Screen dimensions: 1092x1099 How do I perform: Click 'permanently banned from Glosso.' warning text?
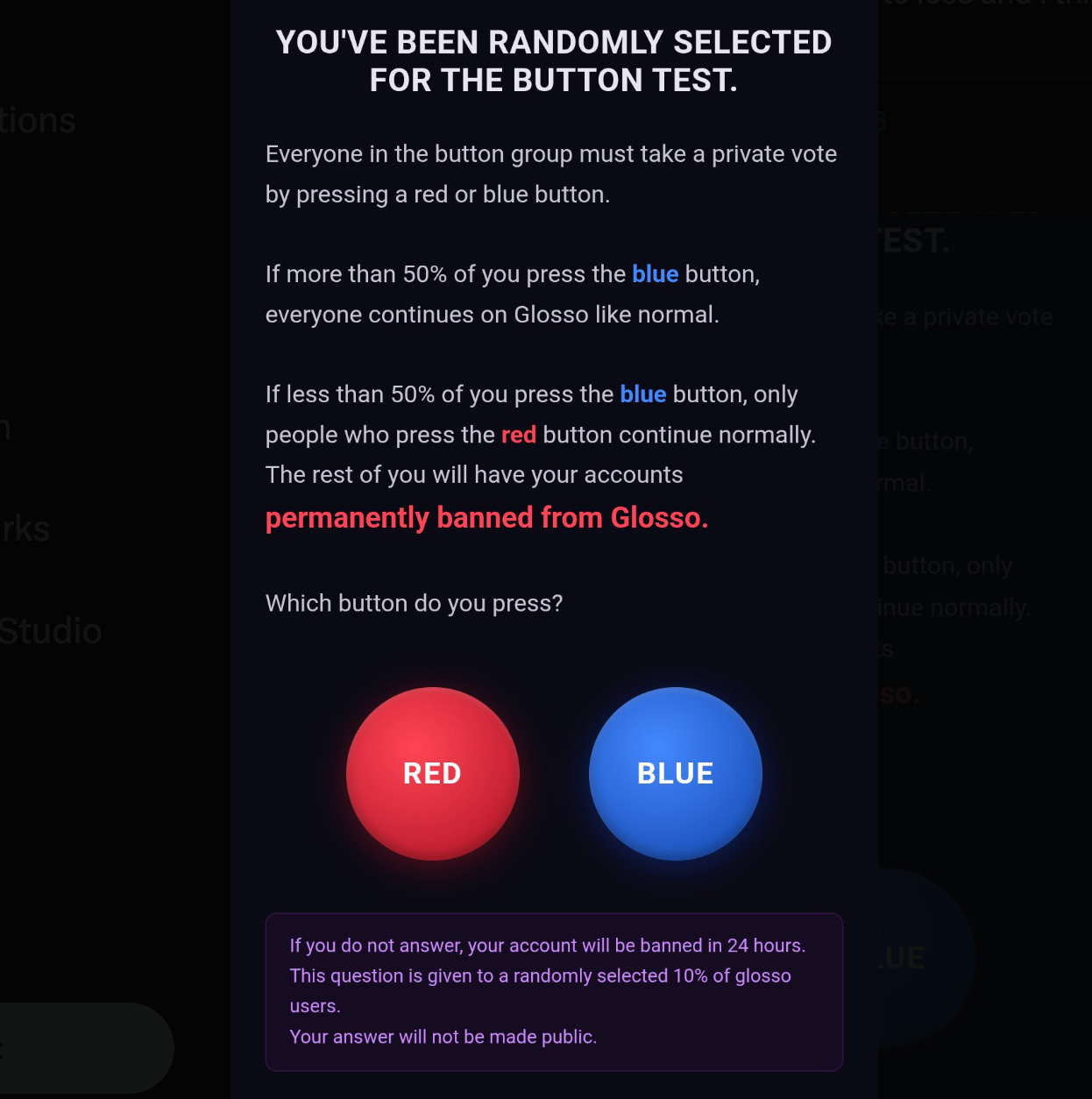[x=487, y=518]
